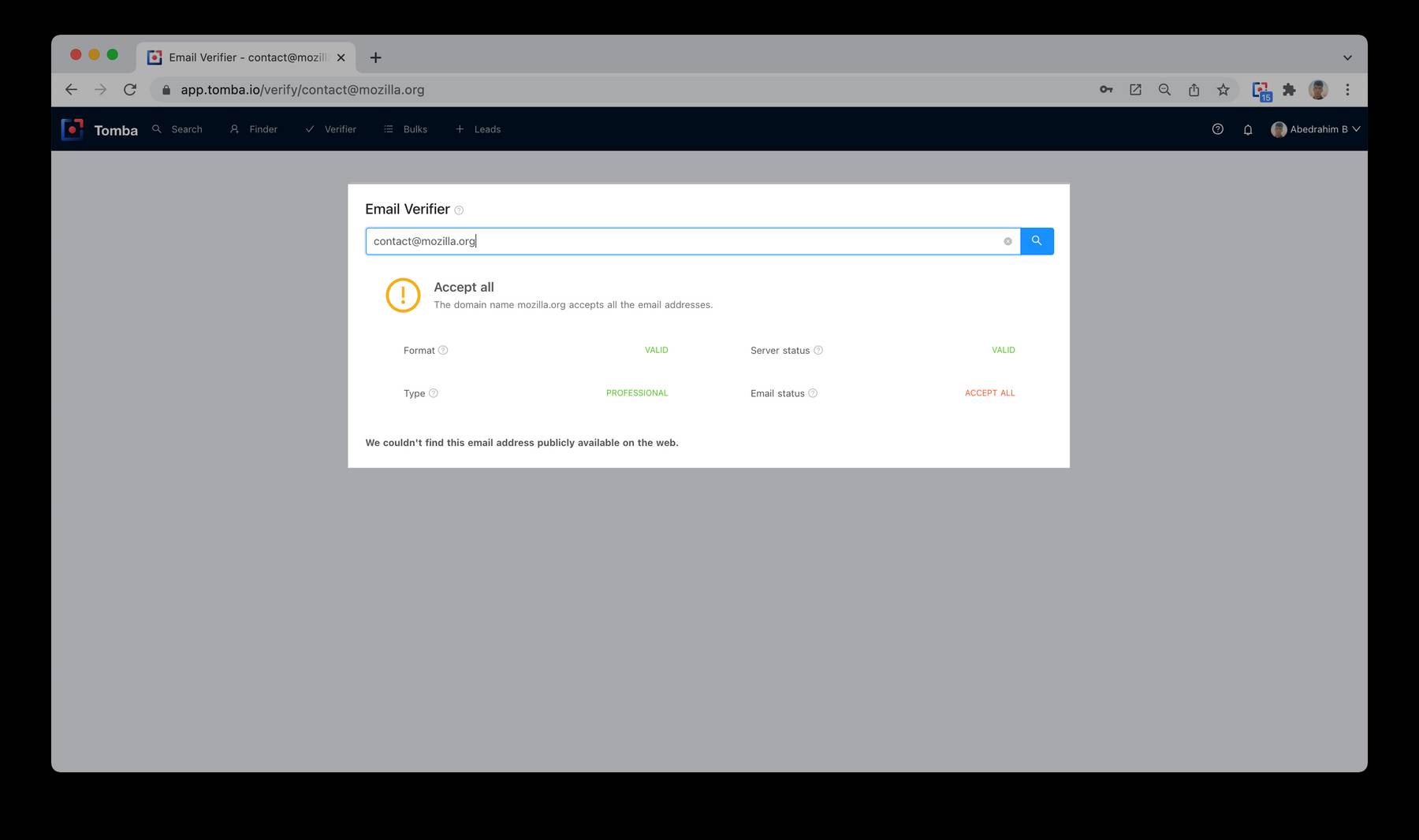The height and width of the screenshot is (840, 1419).
Task: Go back in browser history
Action: tap(71, 90)
